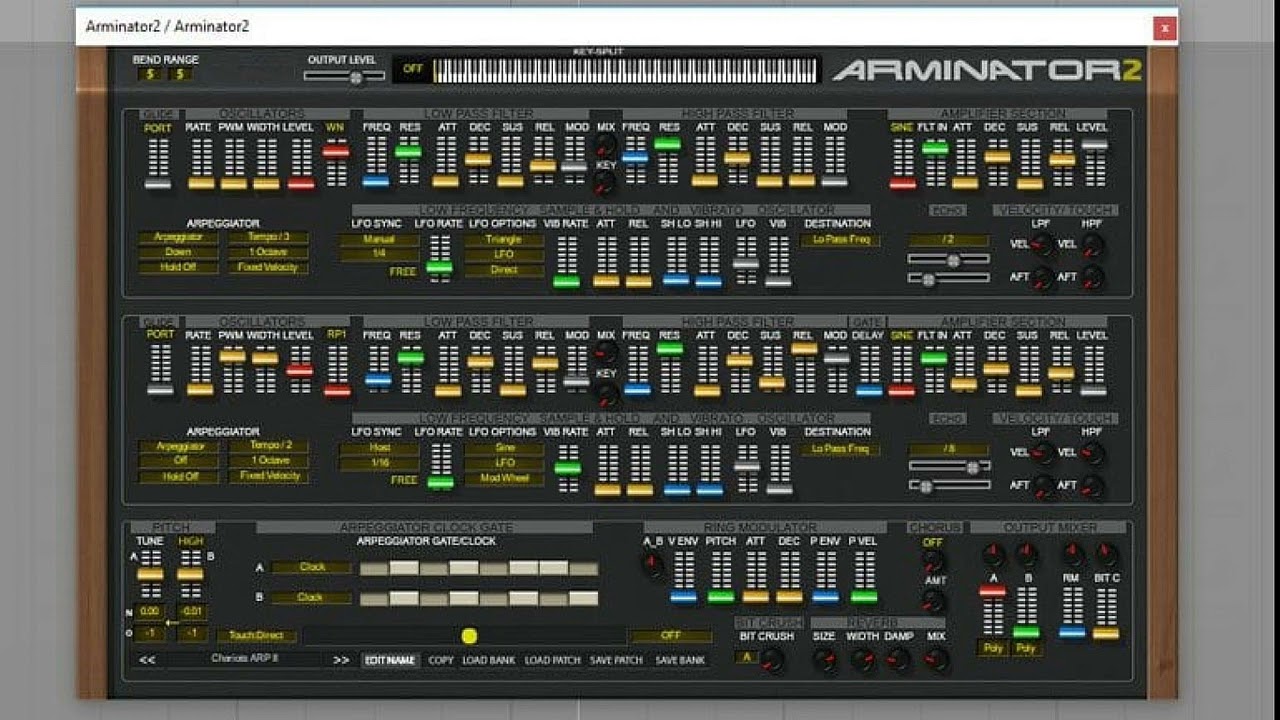Image resolution: width=1280 pixels, height=720 pixels.
Task: Go to next patch with >> arrow
Action: pyautogui.click(x=341, y=660)
